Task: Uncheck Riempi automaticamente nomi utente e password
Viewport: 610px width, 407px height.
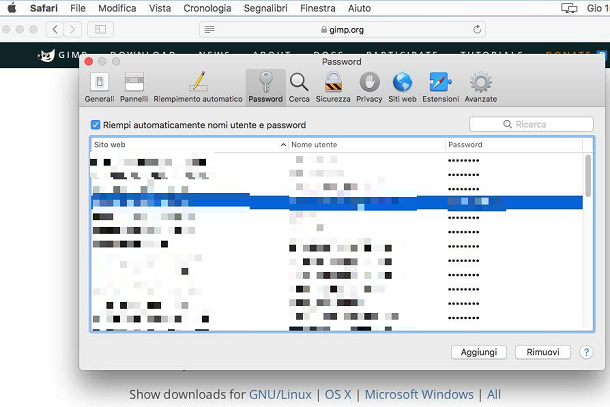Action: 95,125
